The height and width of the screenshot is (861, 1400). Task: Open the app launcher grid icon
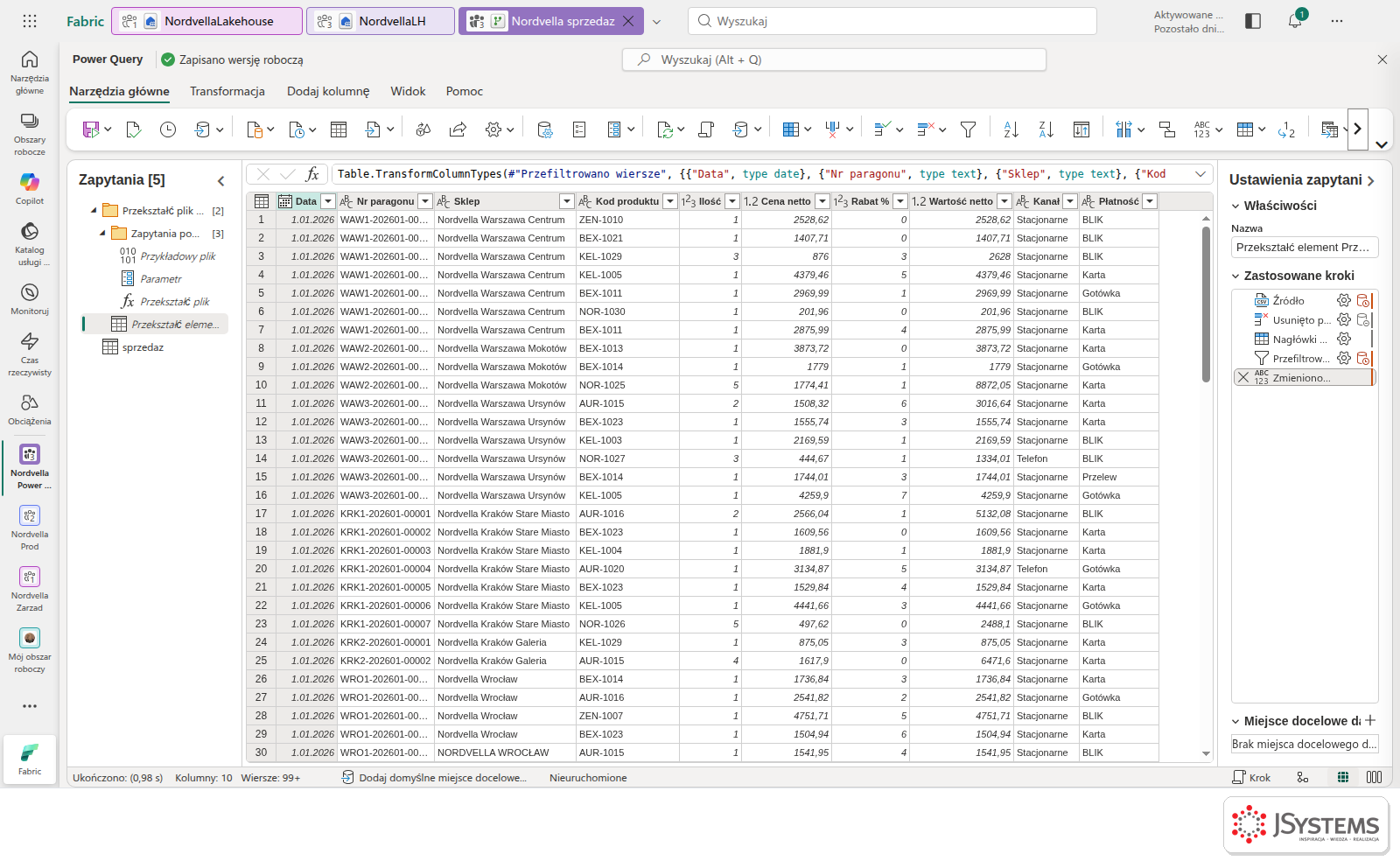[30, 21]
